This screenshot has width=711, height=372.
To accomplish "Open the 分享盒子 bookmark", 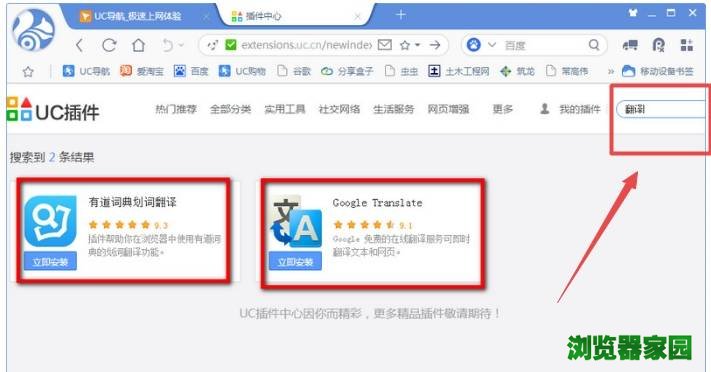I will pos(347,71).
